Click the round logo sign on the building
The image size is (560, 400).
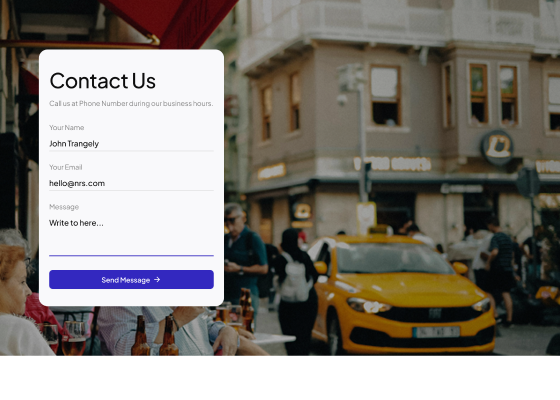(x=497, y=147)
